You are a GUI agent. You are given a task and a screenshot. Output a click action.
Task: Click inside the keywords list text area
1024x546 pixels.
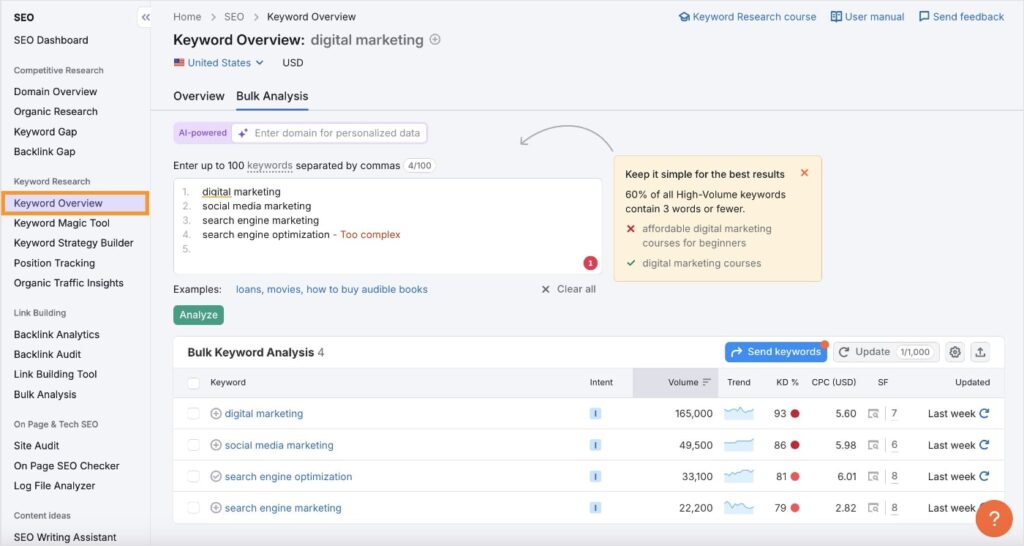[x=387, y=226]
